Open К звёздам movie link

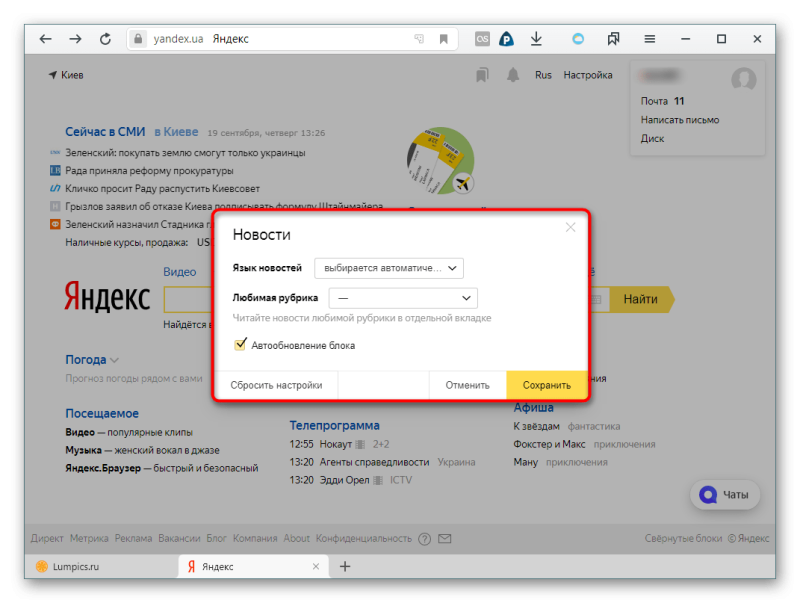[536, 426]
